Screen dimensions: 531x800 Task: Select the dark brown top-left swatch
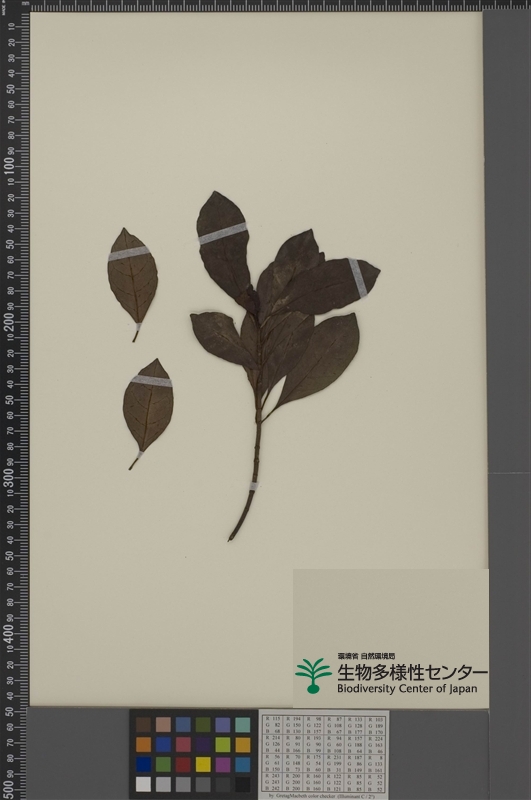point(143,724)
